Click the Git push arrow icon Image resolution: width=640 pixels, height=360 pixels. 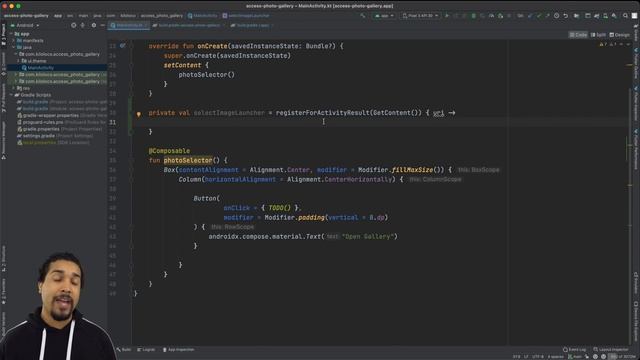547,16
